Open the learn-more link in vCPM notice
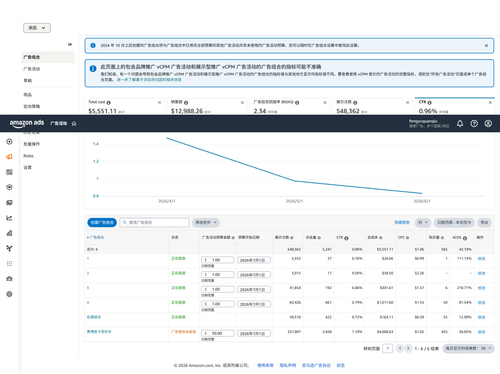This screenshot has height=374, width=500. tap(149, 80)
